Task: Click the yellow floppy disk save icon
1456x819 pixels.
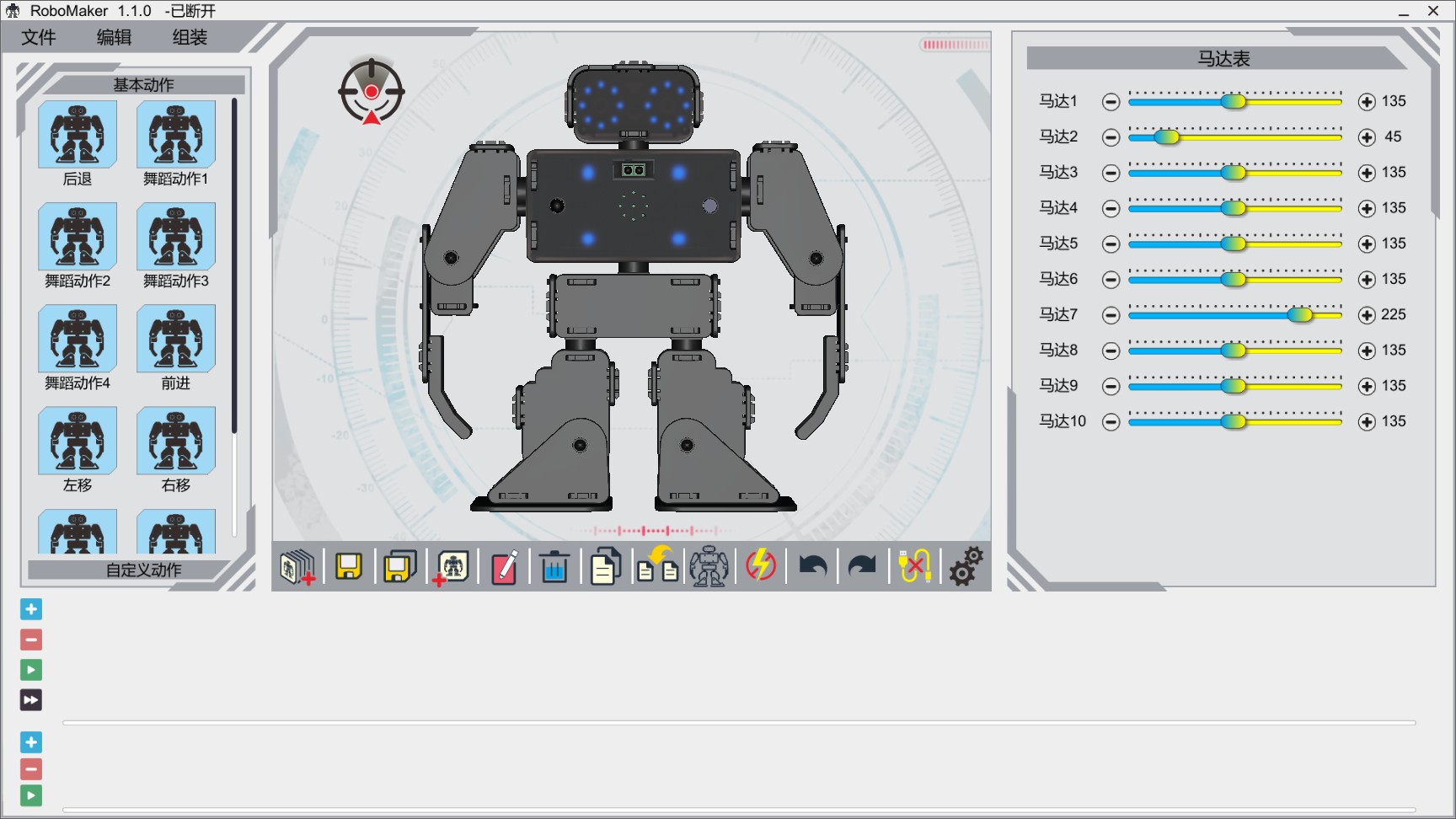Action: (349, 566)
